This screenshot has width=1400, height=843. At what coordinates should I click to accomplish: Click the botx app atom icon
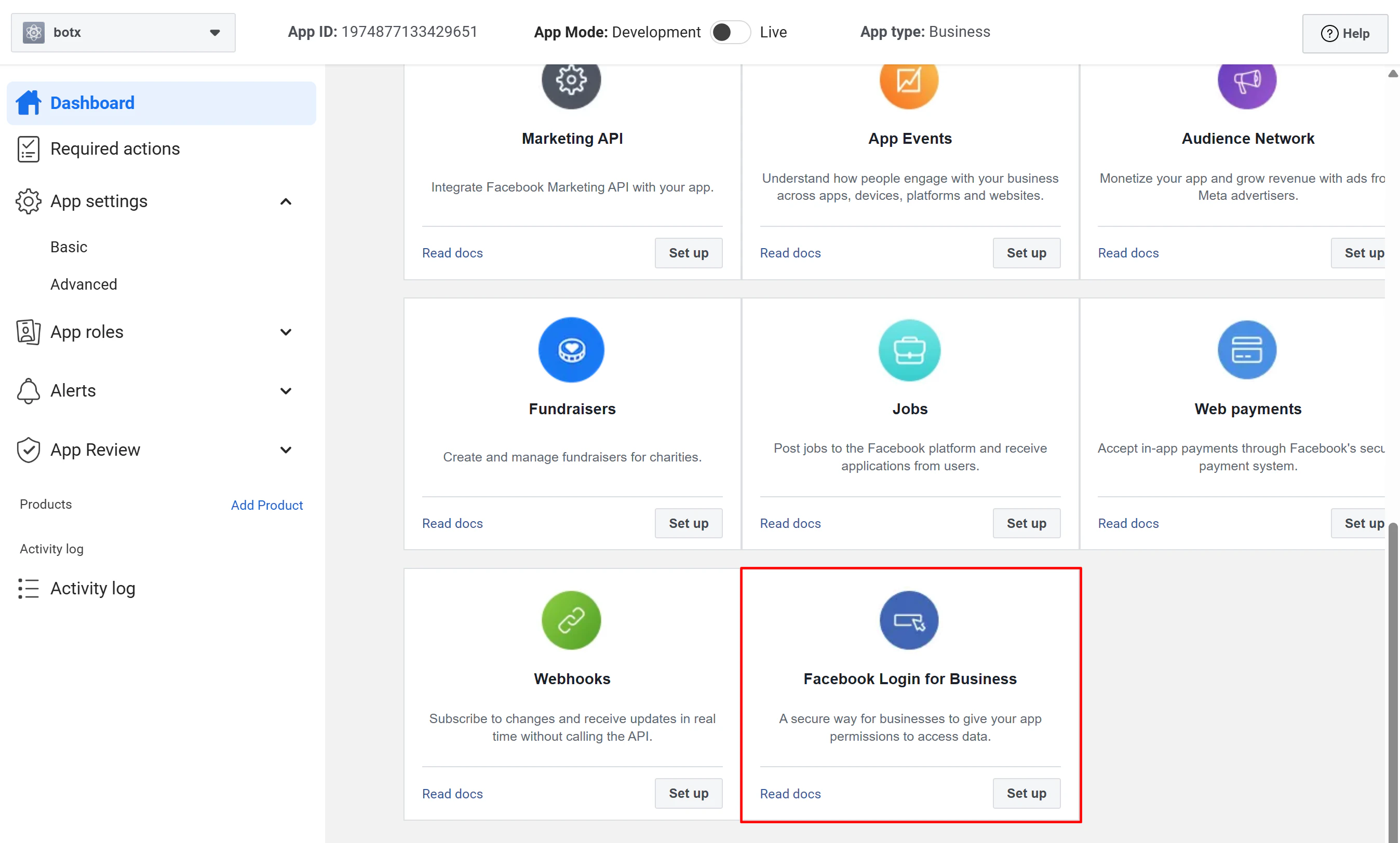34,32
